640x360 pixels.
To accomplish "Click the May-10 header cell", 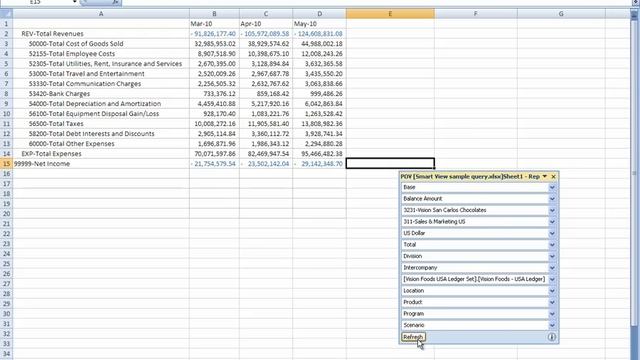I will point(319,24).
